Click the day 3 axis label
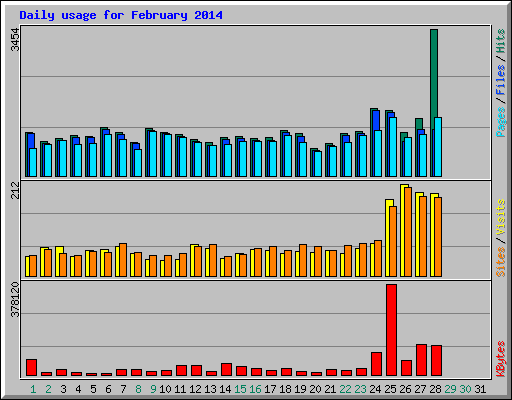512x400 pixels. tap(63, 389)
